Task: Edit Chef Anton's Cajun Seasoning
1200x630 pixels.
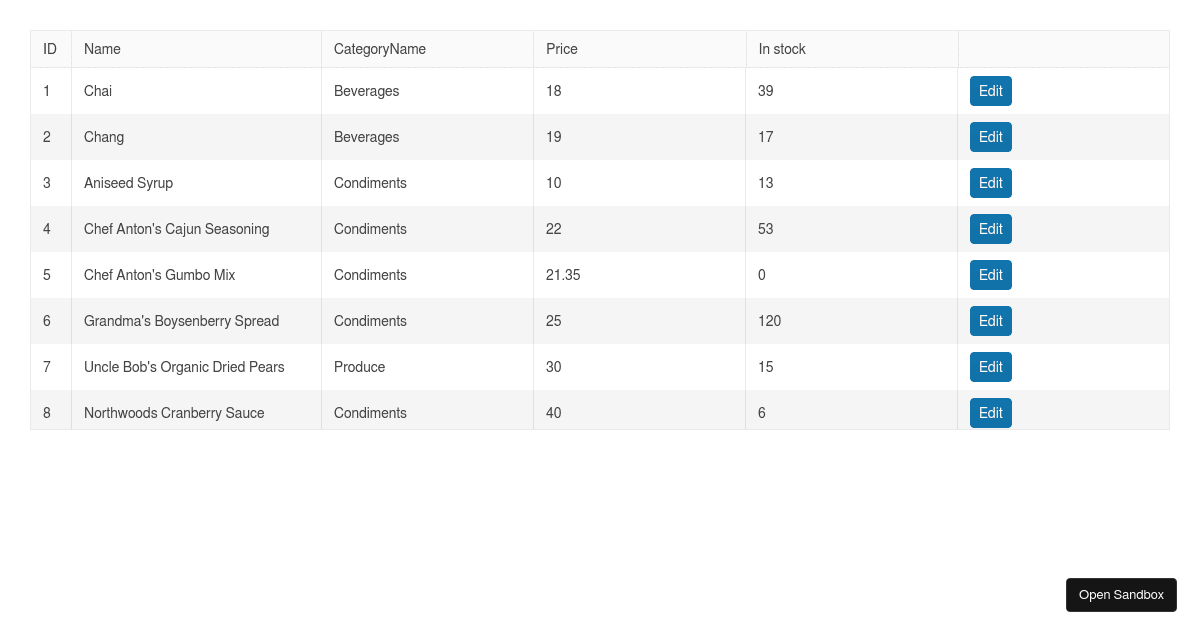Action: pos(990,229)
